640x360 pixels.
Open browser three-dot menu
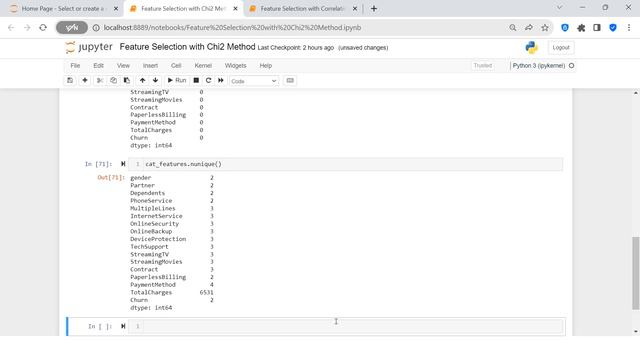(x=629, y=28)
